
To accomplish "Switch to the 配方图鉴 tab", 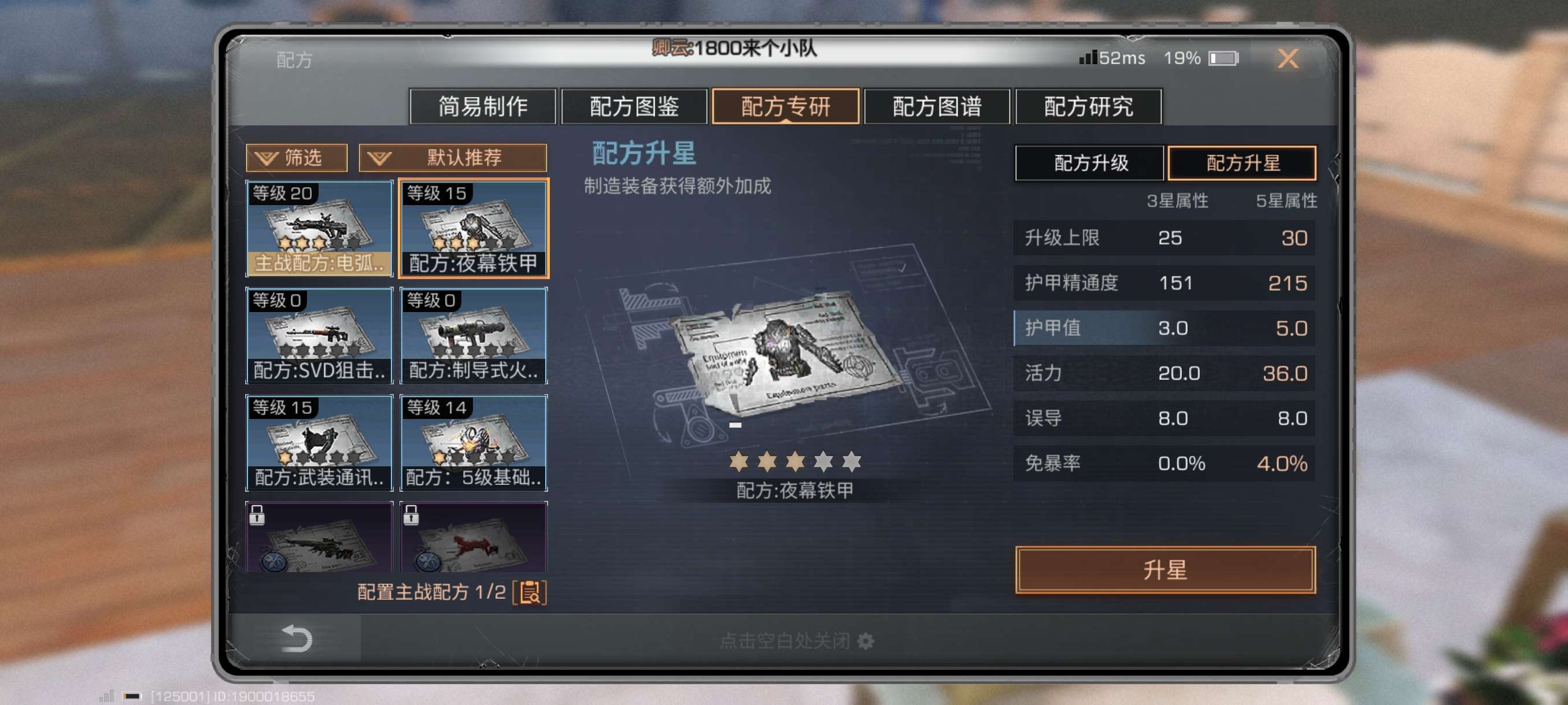I will coord(634,106).
